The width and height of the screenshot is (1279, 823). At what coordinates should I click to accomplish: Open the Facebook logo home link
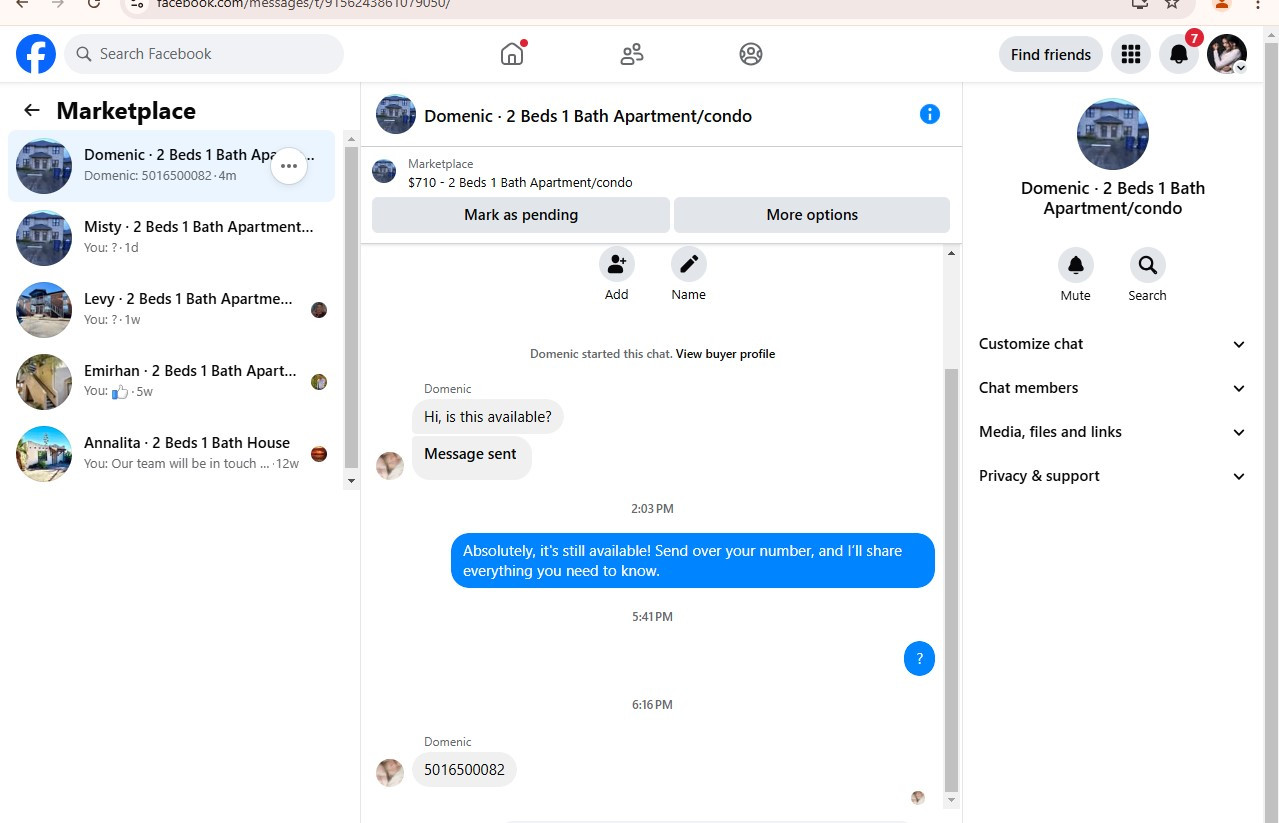36,54
